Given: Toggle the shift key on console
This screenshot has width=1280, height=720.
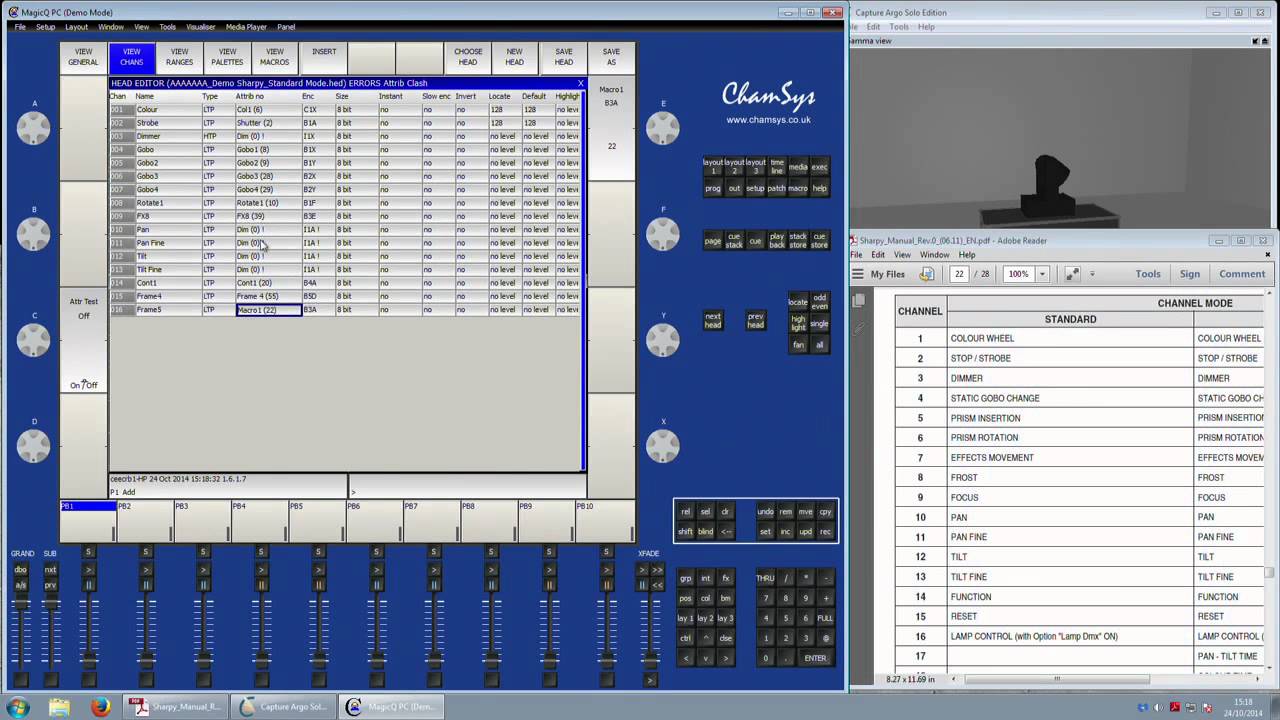Looking at the screenshot, I should (x=685, y=531).
